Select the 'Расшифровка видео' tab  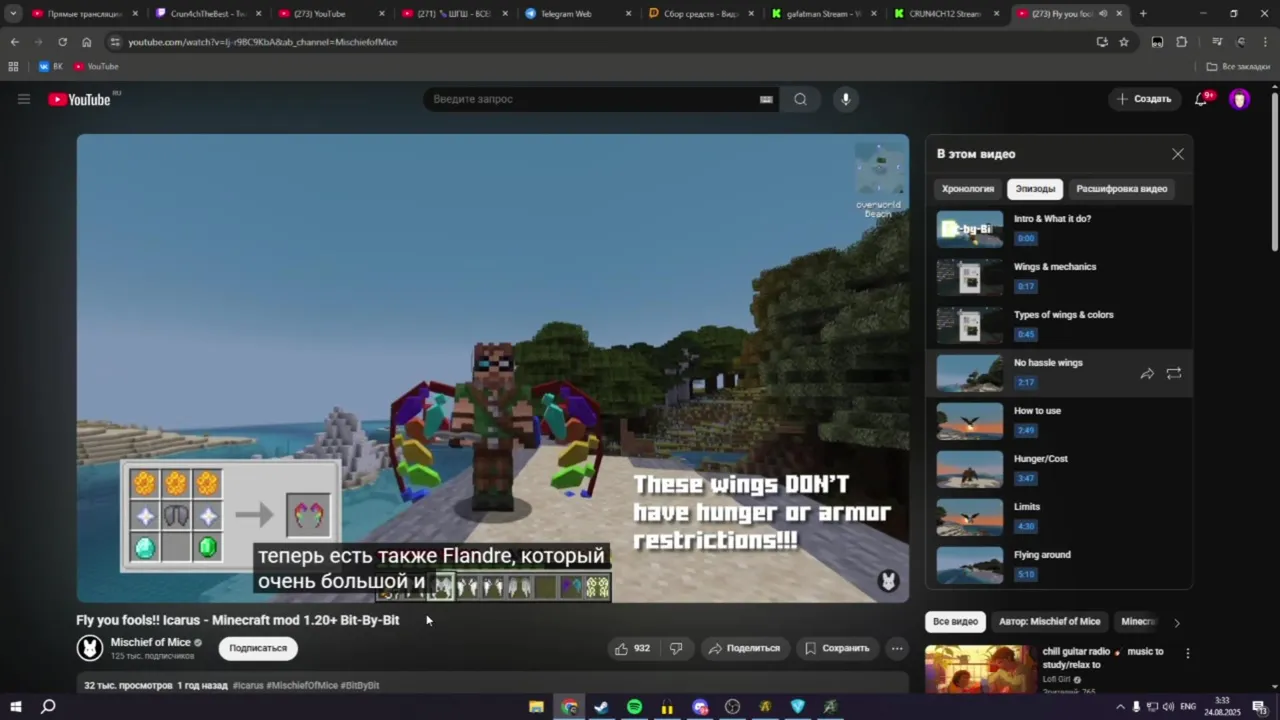point(1121,189)
